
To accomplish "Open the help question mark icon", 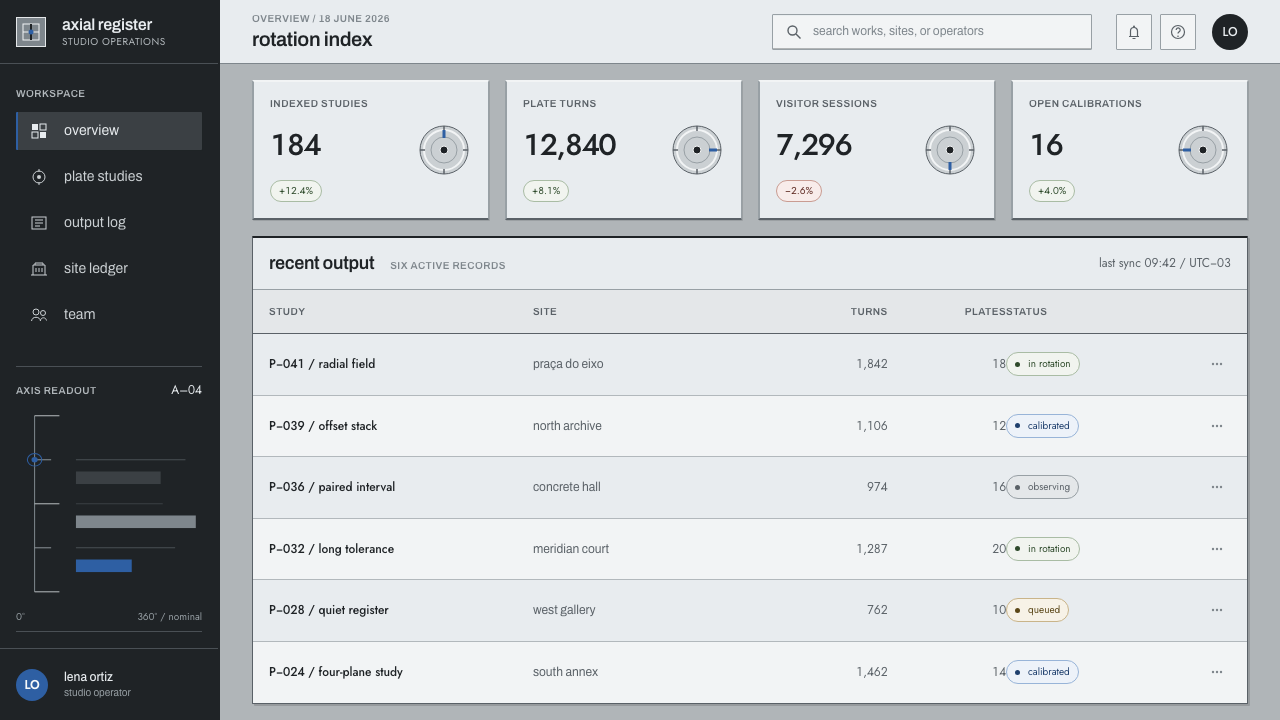I will click(x=1178, y=32).
